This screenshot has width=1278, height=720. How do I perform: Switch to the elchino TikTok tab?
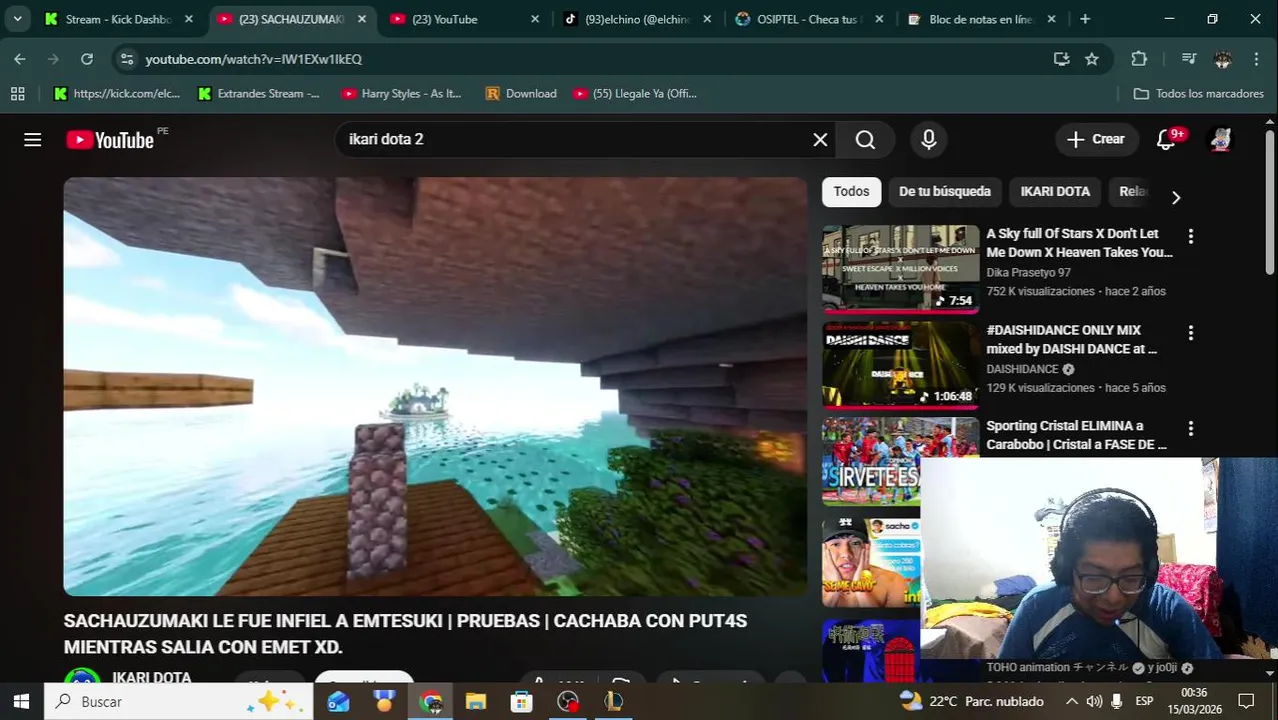point(637,19)
